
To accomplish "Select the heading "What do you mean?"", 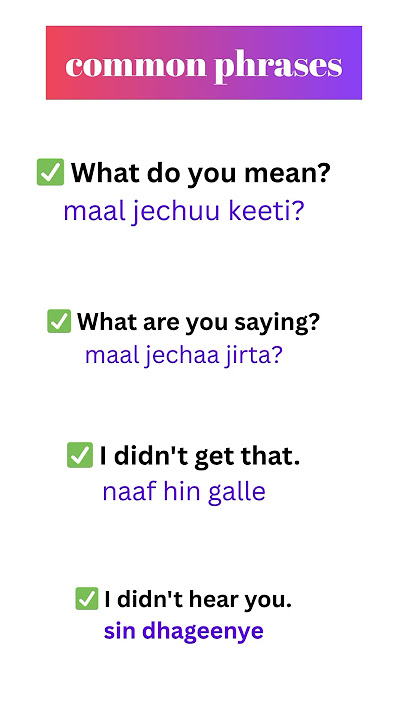I will 201,174.
